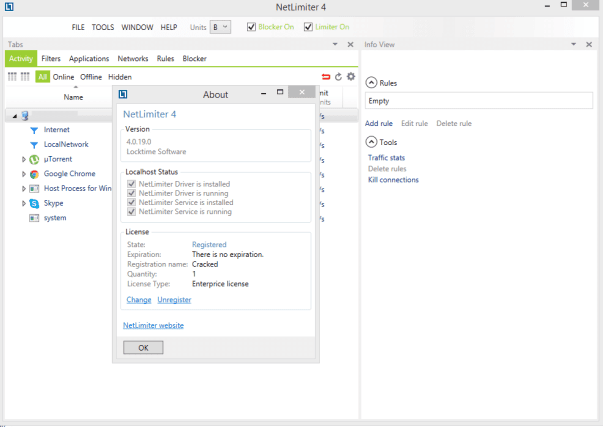Click the Internet filter funnel icon

(x=34, y=130)
